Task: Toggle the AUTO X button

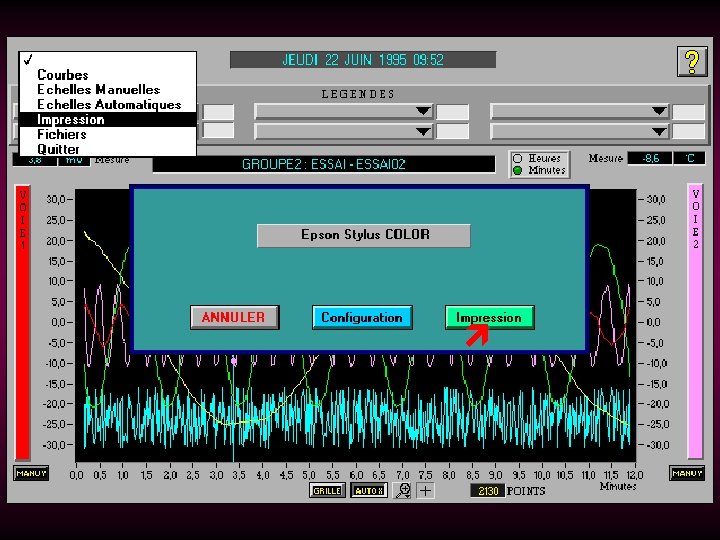Action: point(369,490)
